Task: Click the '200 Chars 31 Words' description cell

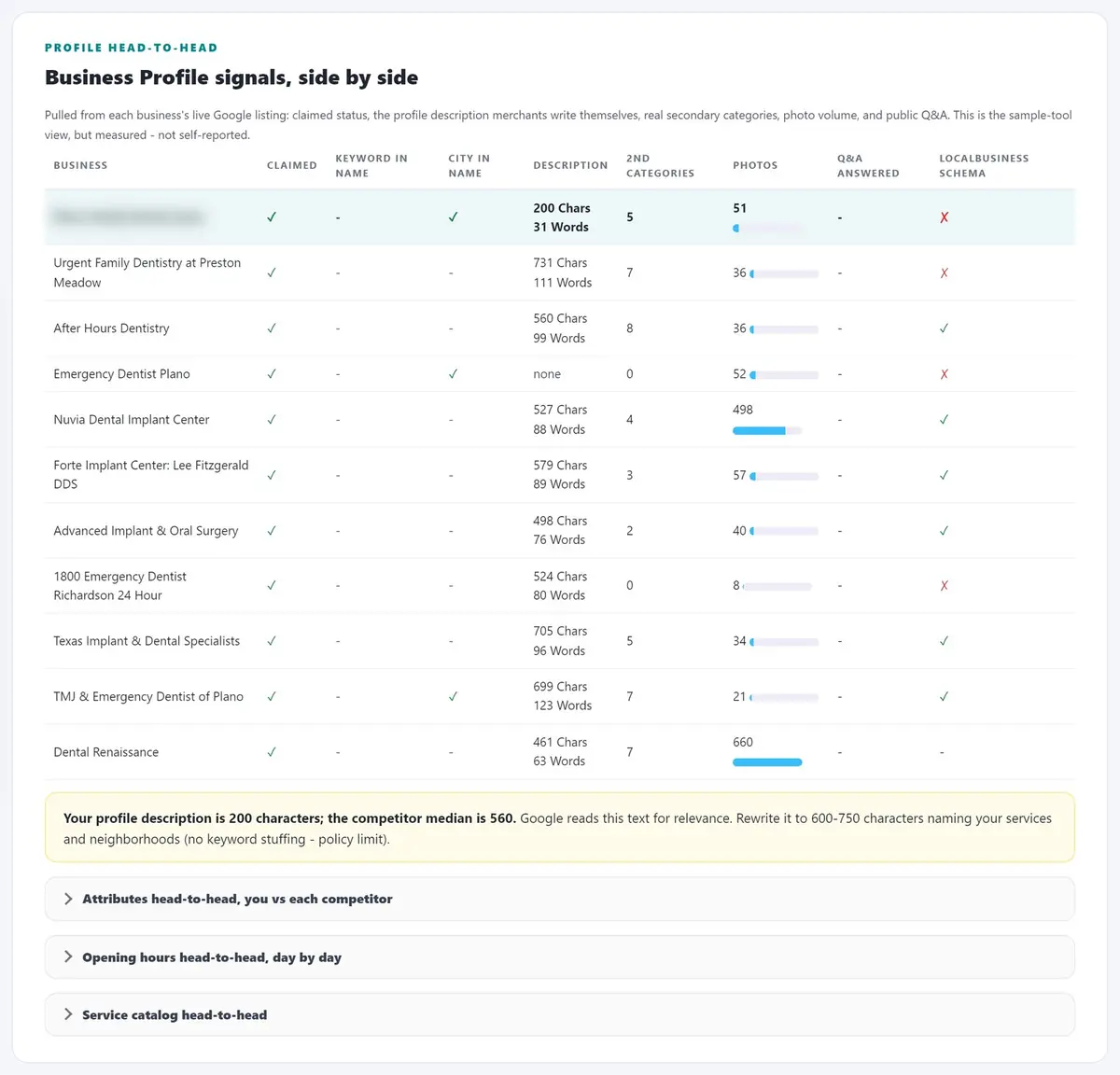Action: click(x=562, y=217)
